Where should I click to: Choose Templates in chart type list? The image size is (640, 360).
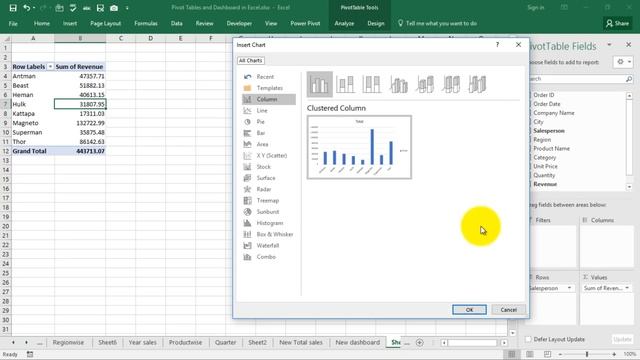pyautogui.click(x=269, y=88)
